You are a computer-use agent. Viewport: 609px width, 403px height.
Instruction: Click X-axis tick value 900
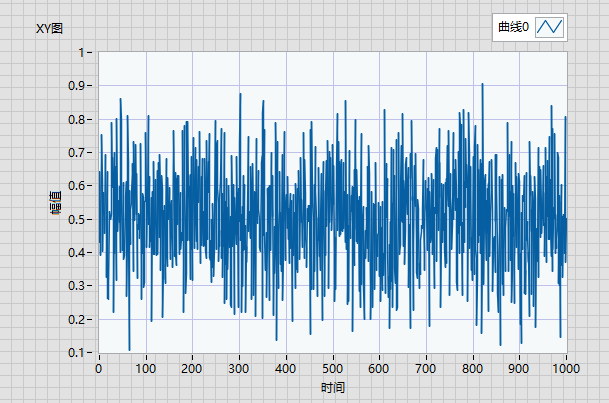[519, 368]
